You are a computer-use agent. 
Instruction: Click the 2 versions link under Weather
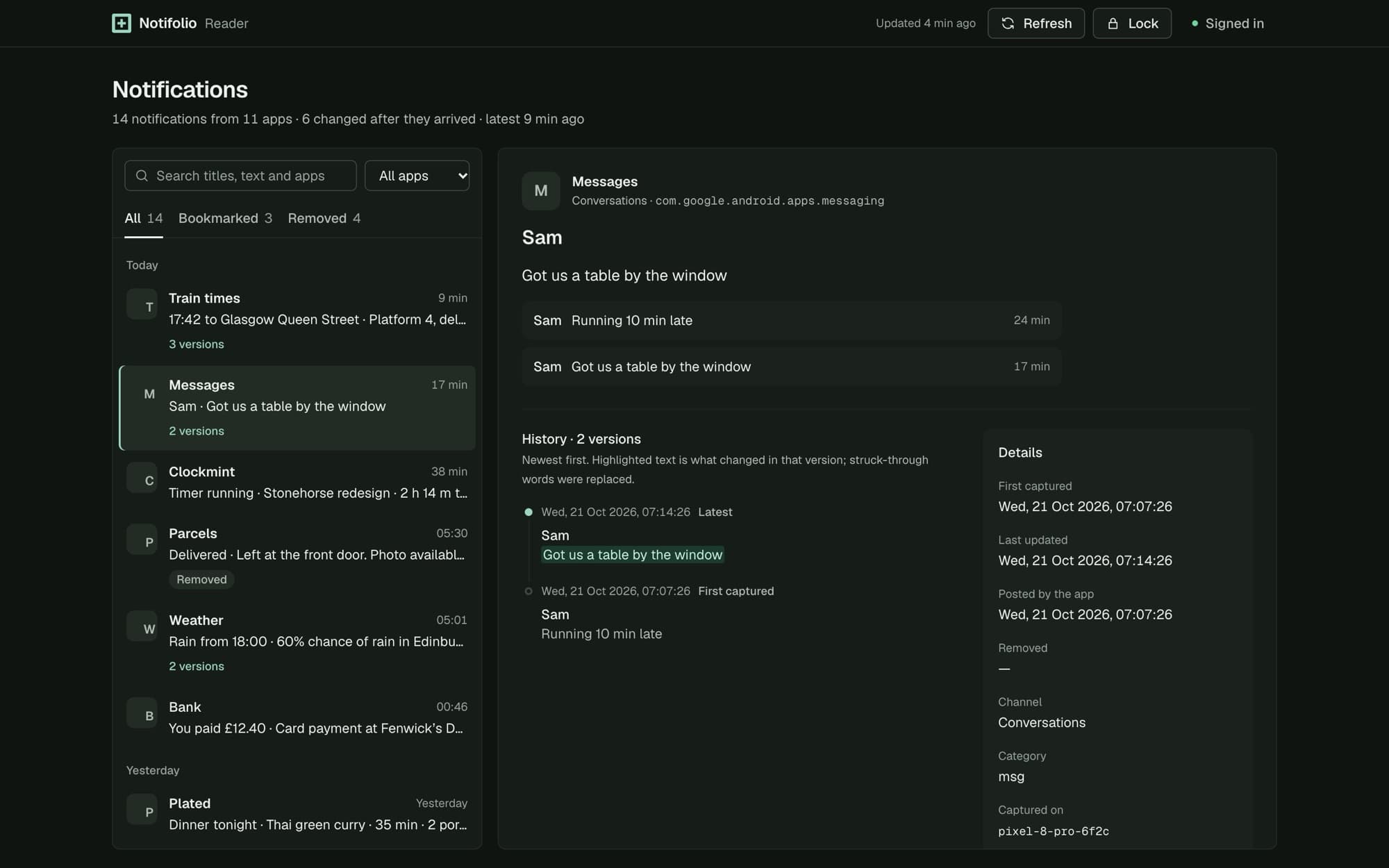pos(197,666)
